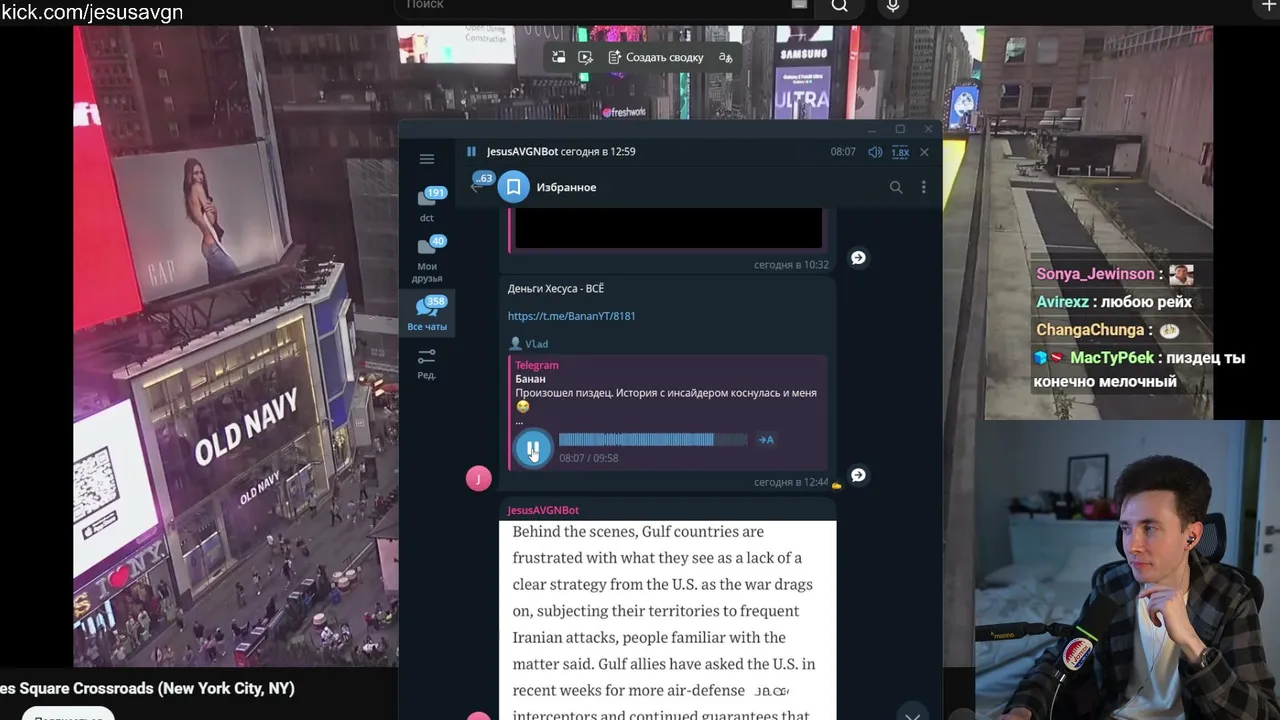Open the on-screen keyboard icon in search

(799, 5)
